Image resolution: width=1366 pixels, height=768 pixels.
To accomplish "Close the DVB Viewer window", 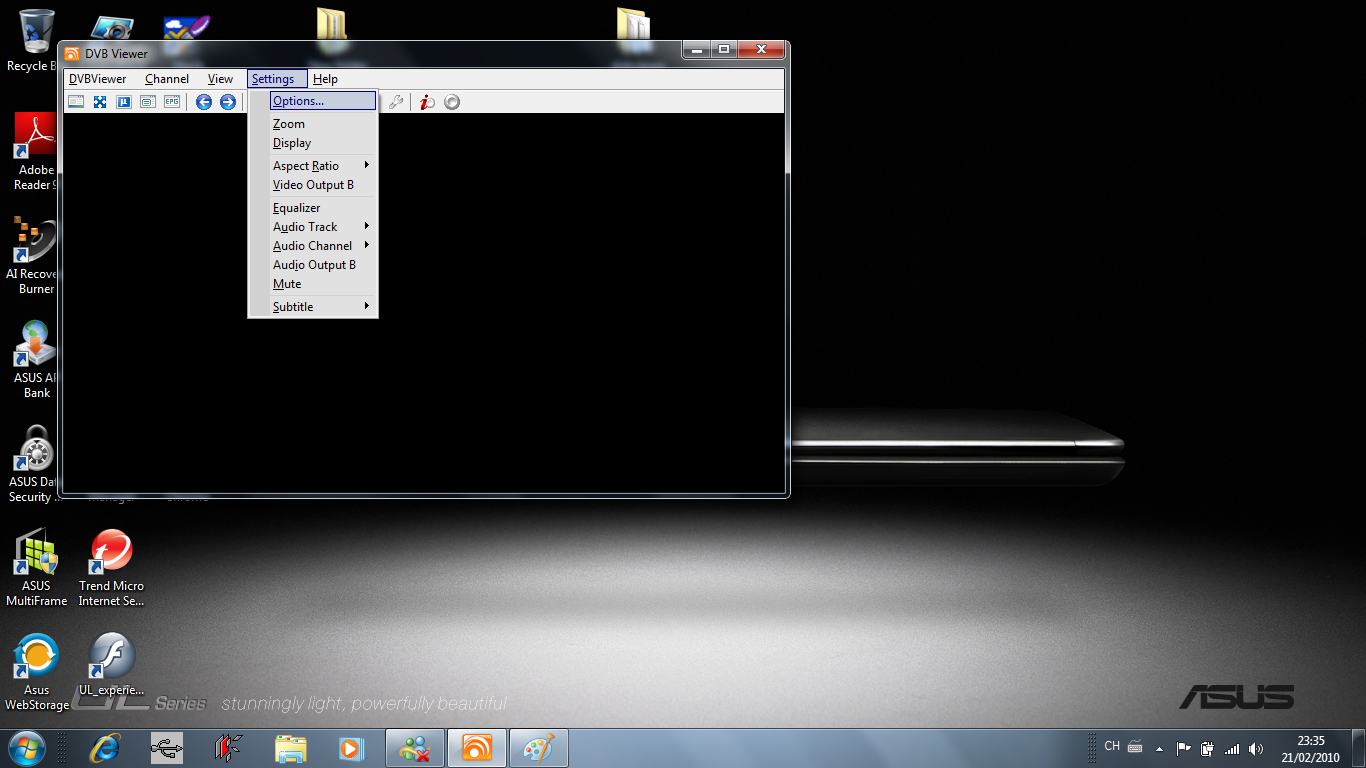I will pyautogui.click(x=760, y=49).
